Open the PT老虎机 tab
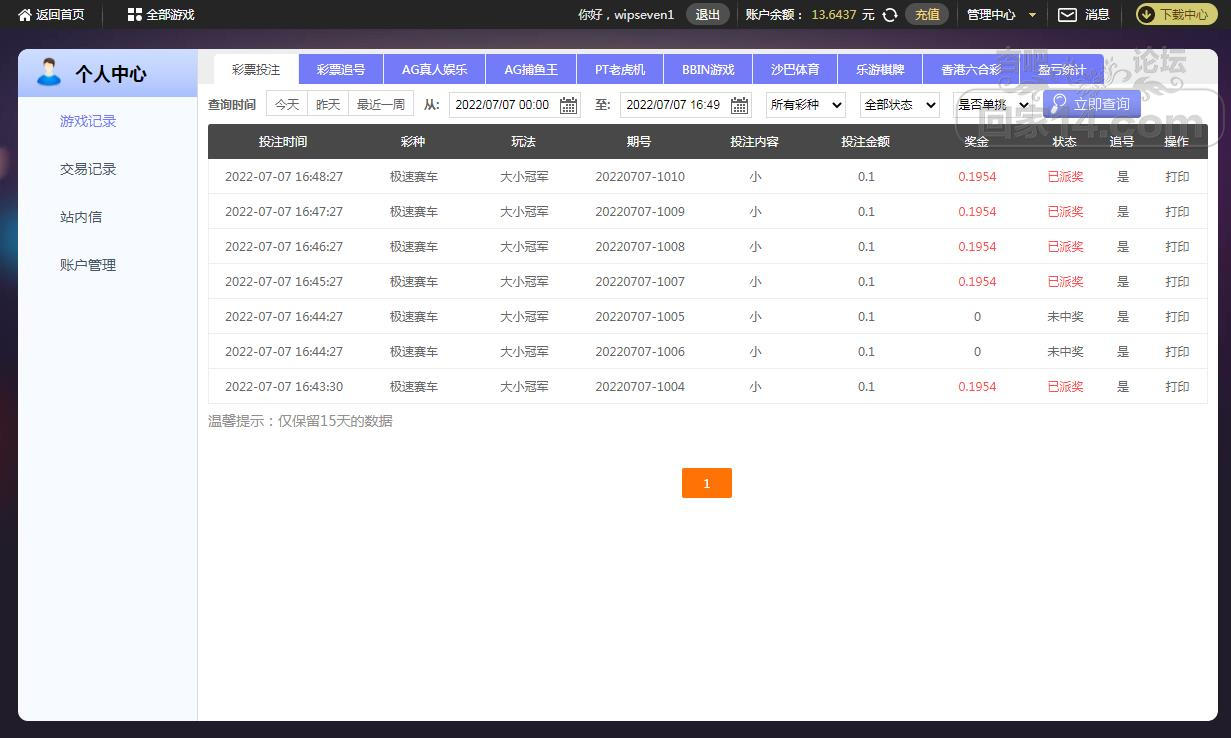This screenshot has height=738, width=1231. 620,70
